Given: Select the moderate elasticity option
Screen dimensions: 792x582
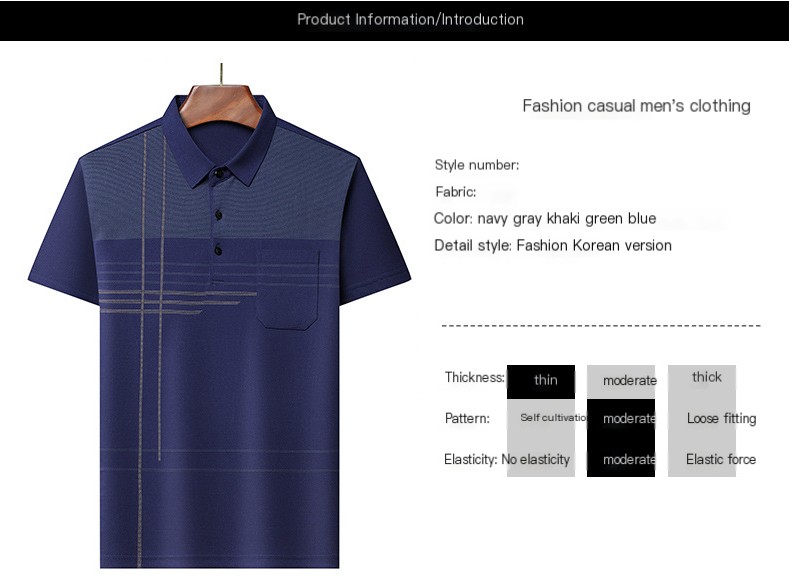Looking at the screenshot, I should pyautogui.click(x=621, y=459).
